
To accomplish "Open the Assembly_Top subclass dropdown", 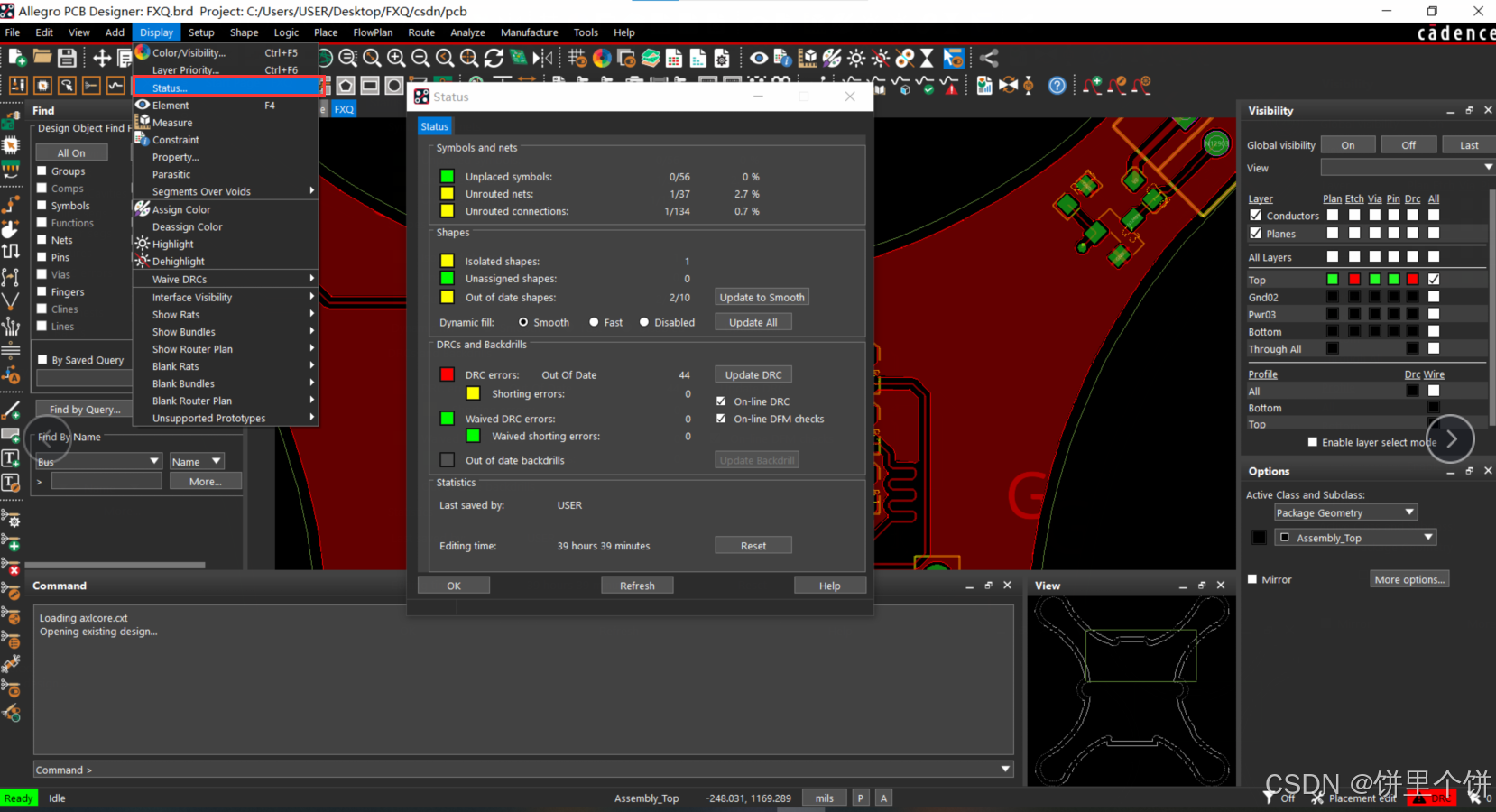I will [1354, 538].
